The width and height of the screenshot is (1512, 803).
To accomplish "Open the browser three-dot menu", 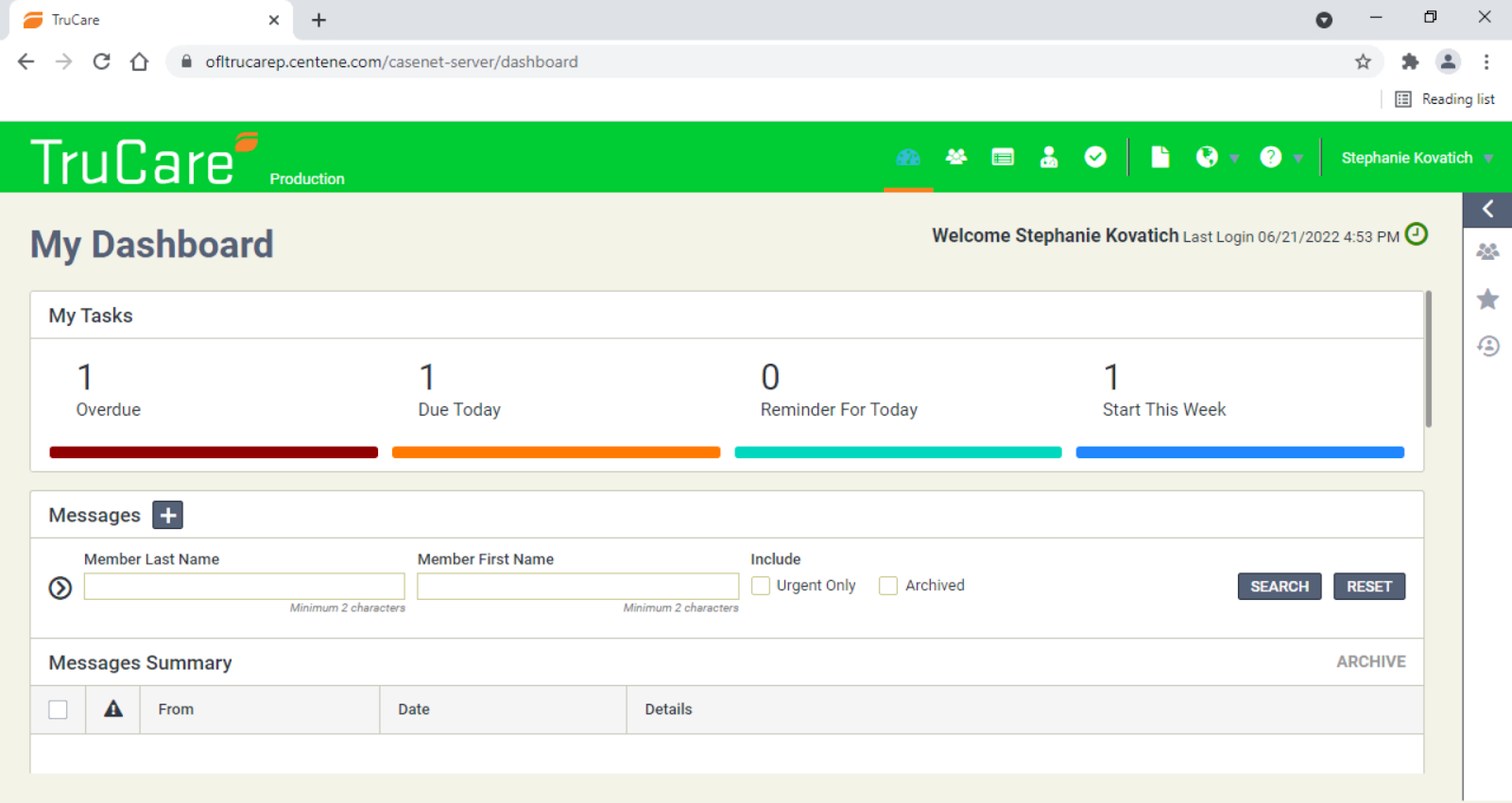I will (x=1486, y=61).
